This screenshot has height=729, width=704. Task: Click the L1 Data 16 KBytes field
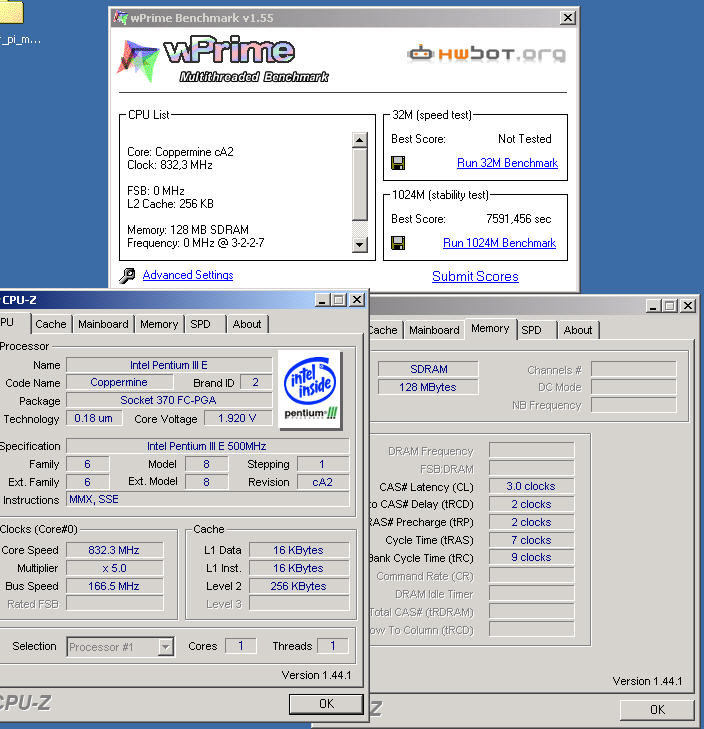(299, 550)
